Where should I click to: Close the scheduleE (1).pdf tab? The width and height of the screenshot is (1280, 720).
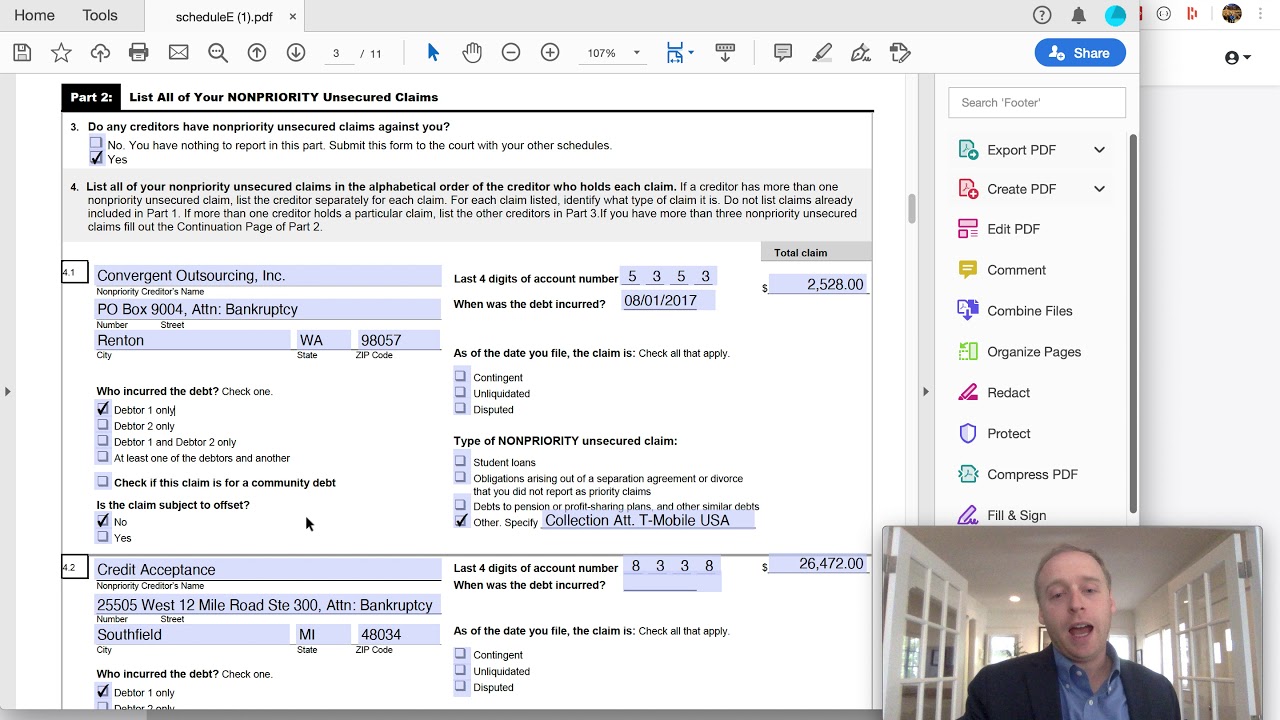(x=293, y=16)
